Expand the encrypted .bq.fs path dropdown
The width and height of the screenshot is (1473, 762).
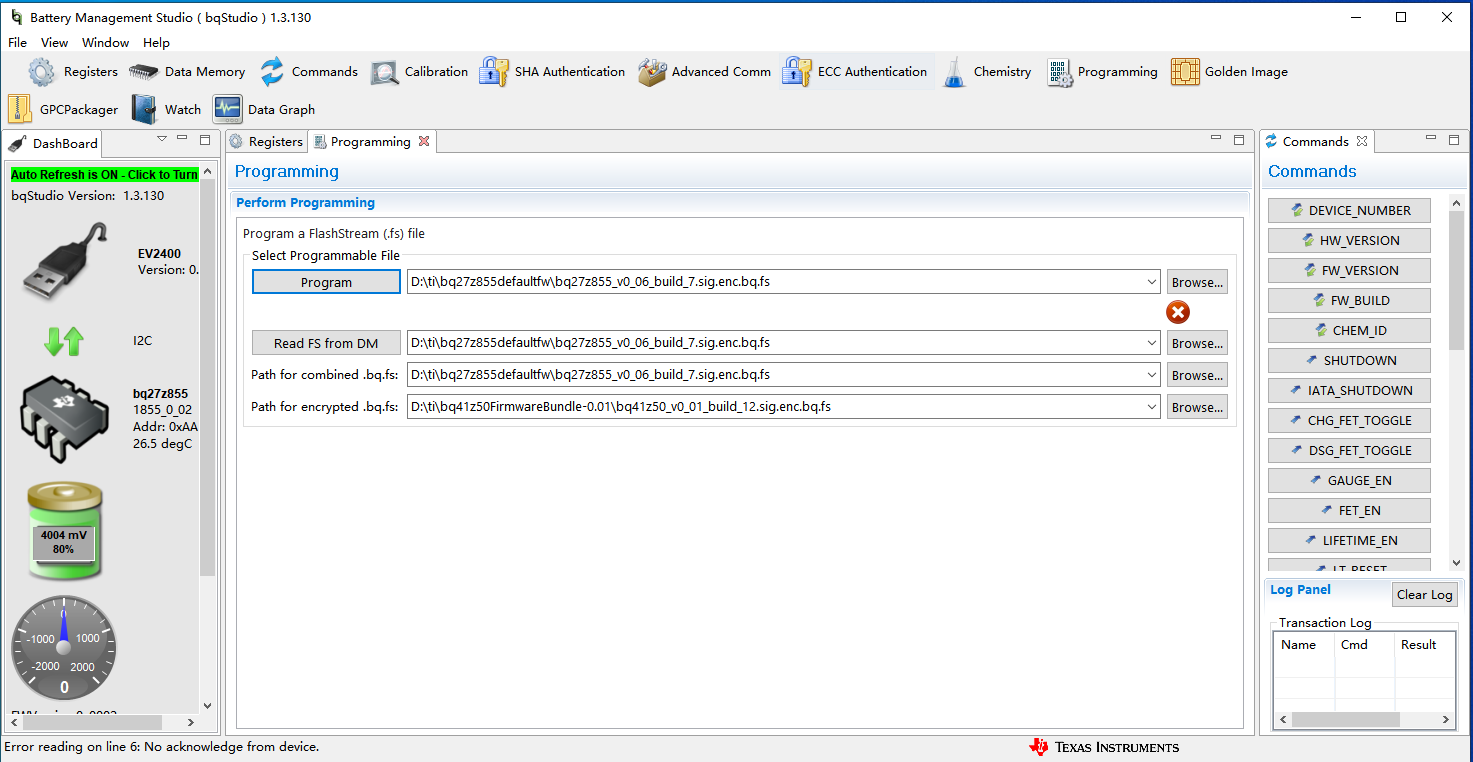coord(1153,407)
